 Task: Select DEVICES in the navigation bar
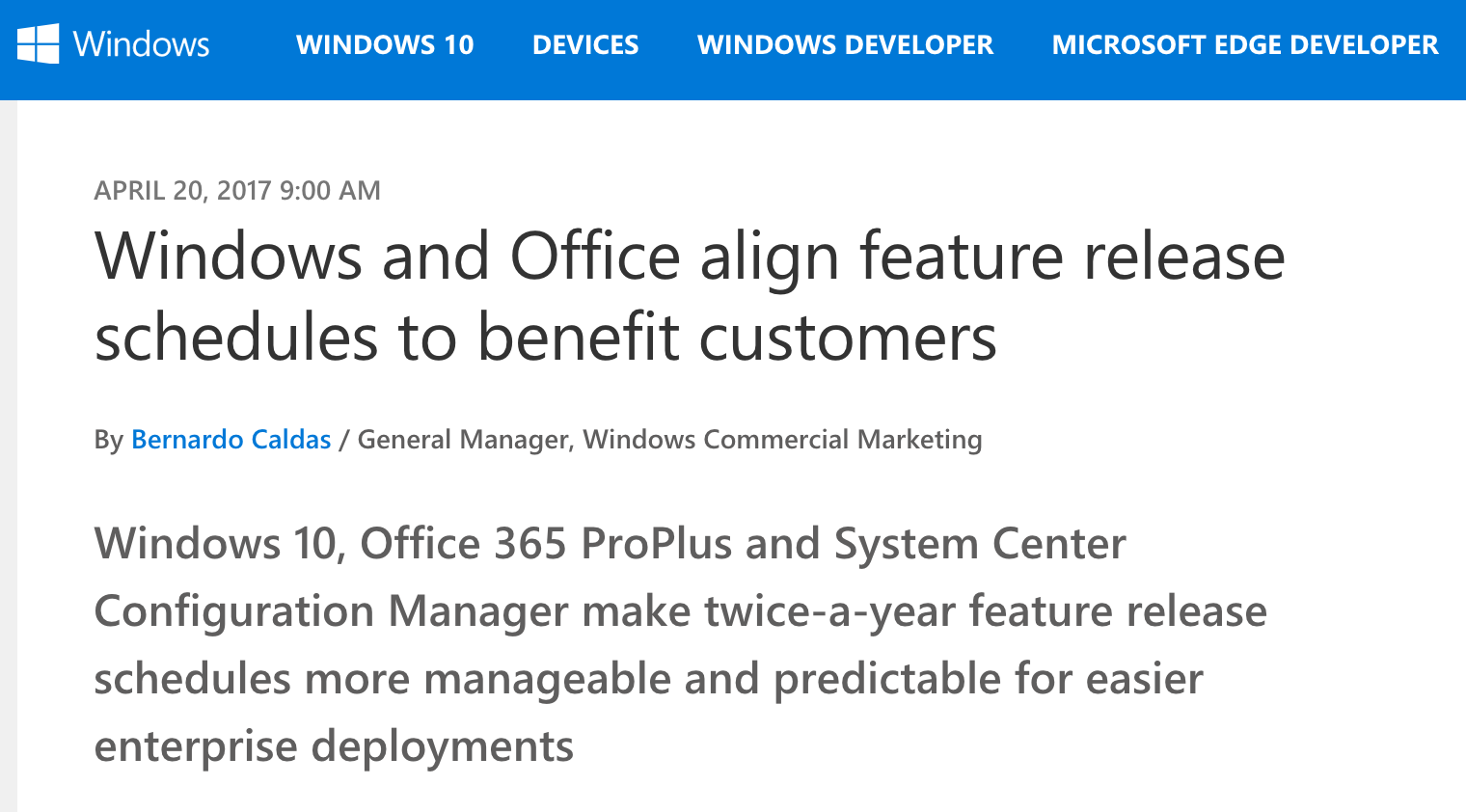point(585,44)
